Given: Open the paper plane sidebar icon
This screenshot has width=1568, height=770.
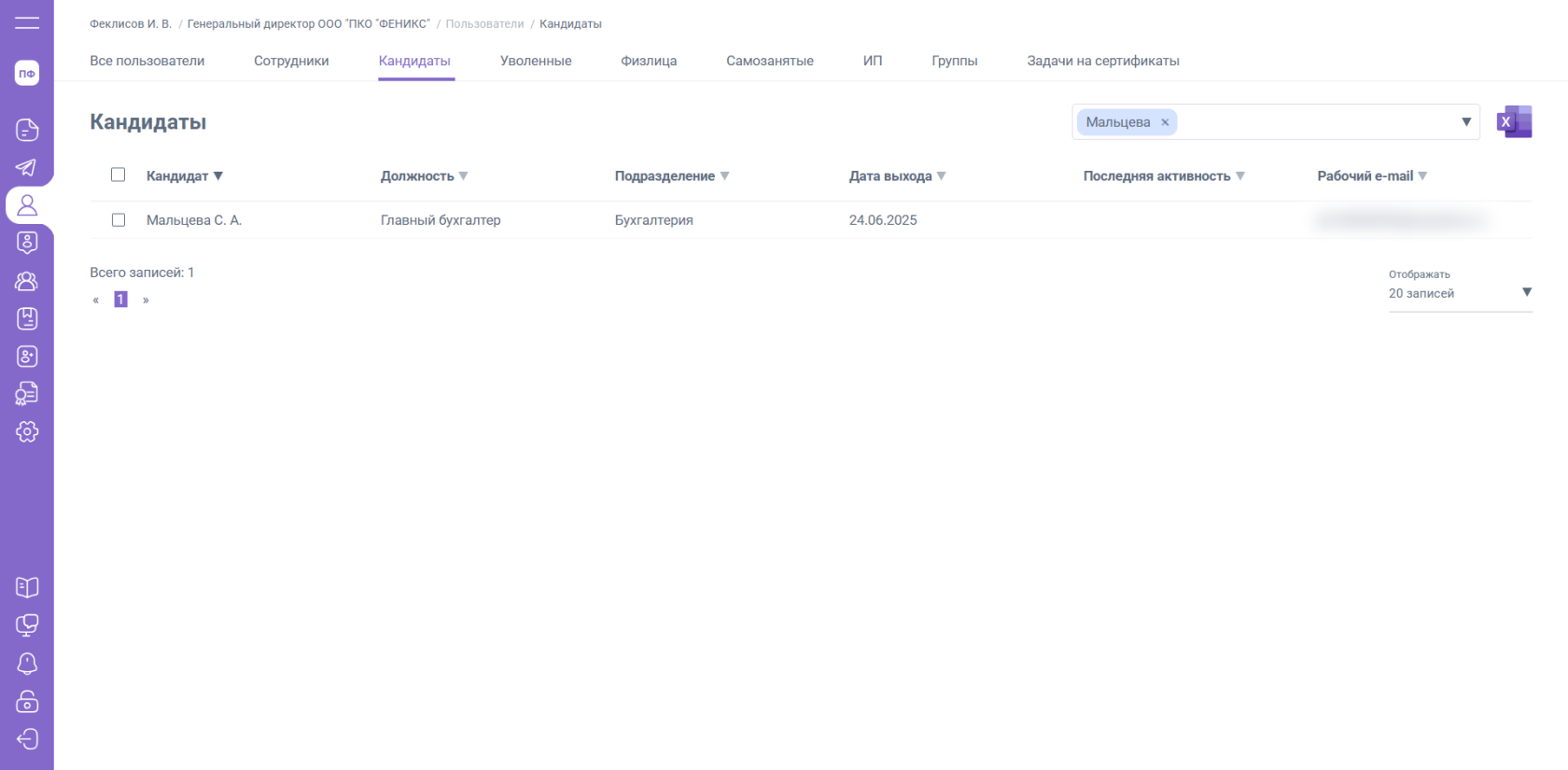Looking at the screenshot, I should tap(27, 167).
